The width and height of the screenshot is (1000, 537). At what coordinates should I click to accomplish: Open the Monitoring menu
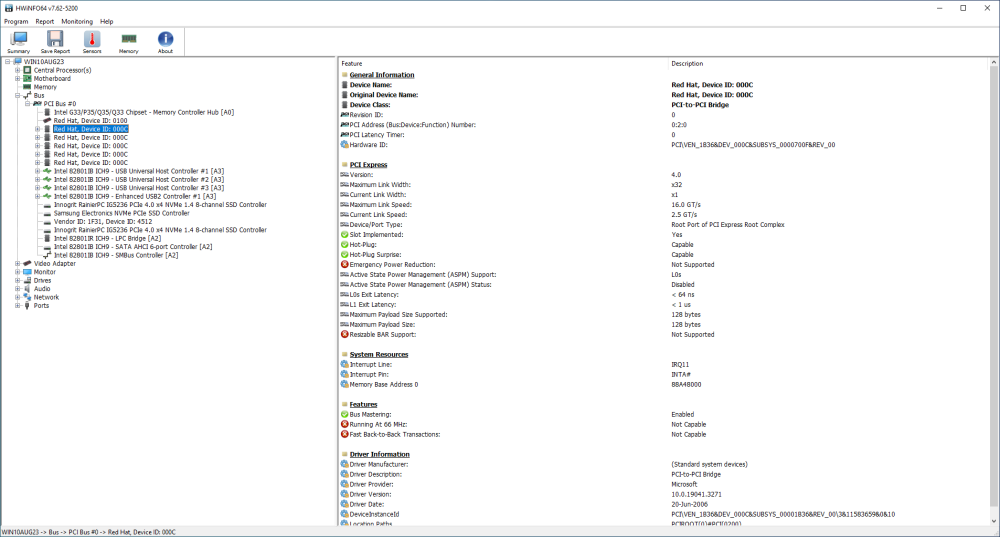(77, 21)
